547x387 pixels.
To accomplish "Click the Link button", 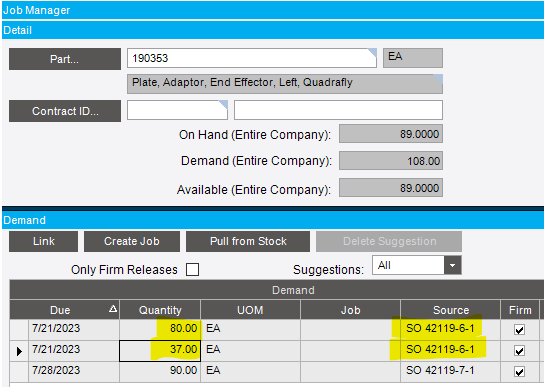I will tap(44, 241).
